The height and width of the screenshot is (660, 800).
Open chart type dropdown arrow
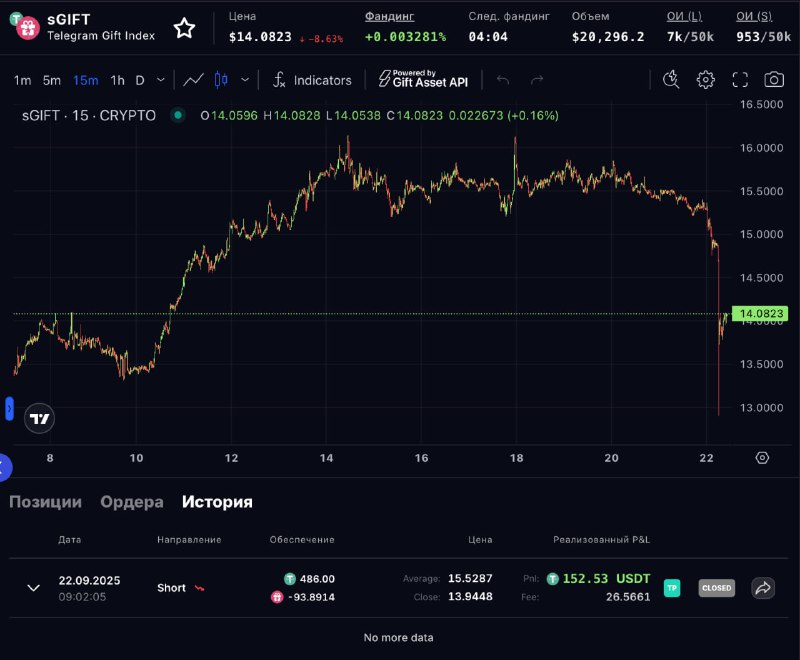(245, 80)
